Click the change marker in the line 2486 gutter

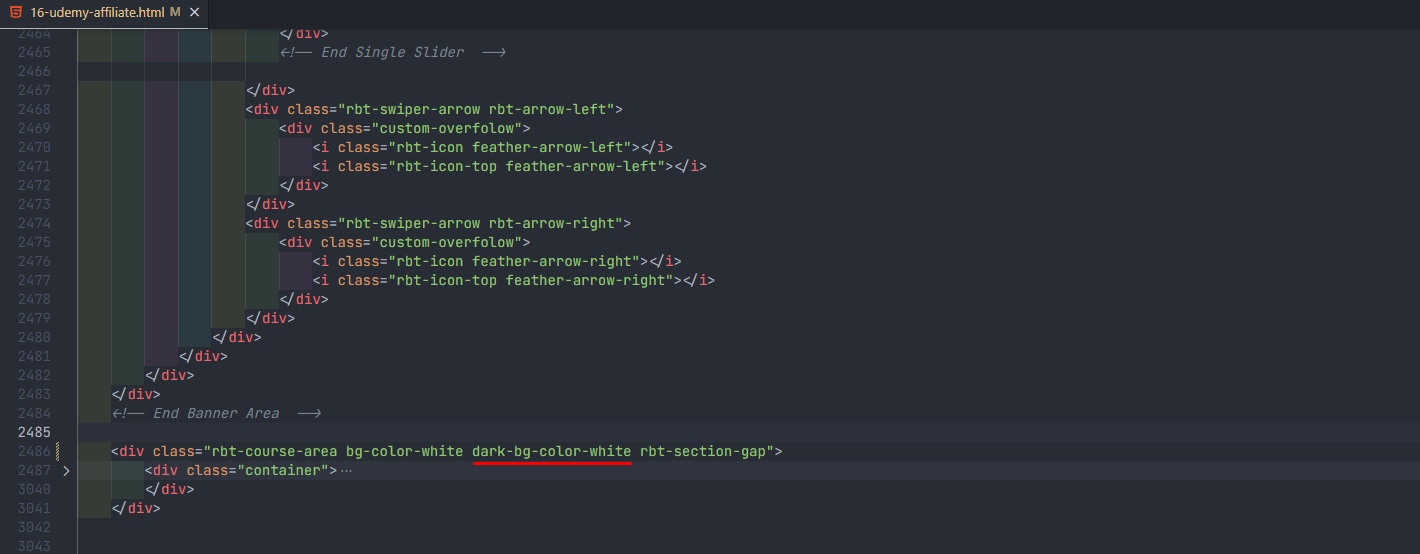tap(58, 452)
